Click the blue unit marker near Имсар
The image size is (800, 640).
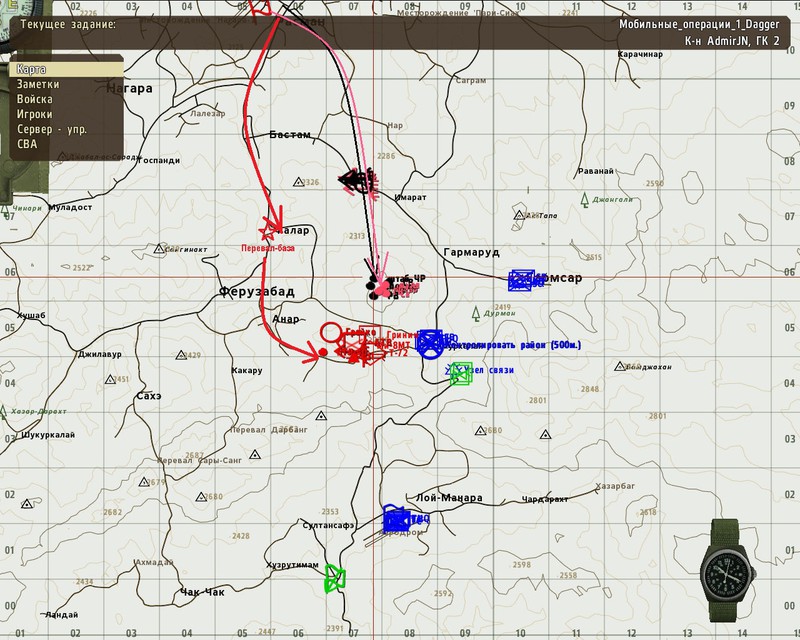point(520,280)
